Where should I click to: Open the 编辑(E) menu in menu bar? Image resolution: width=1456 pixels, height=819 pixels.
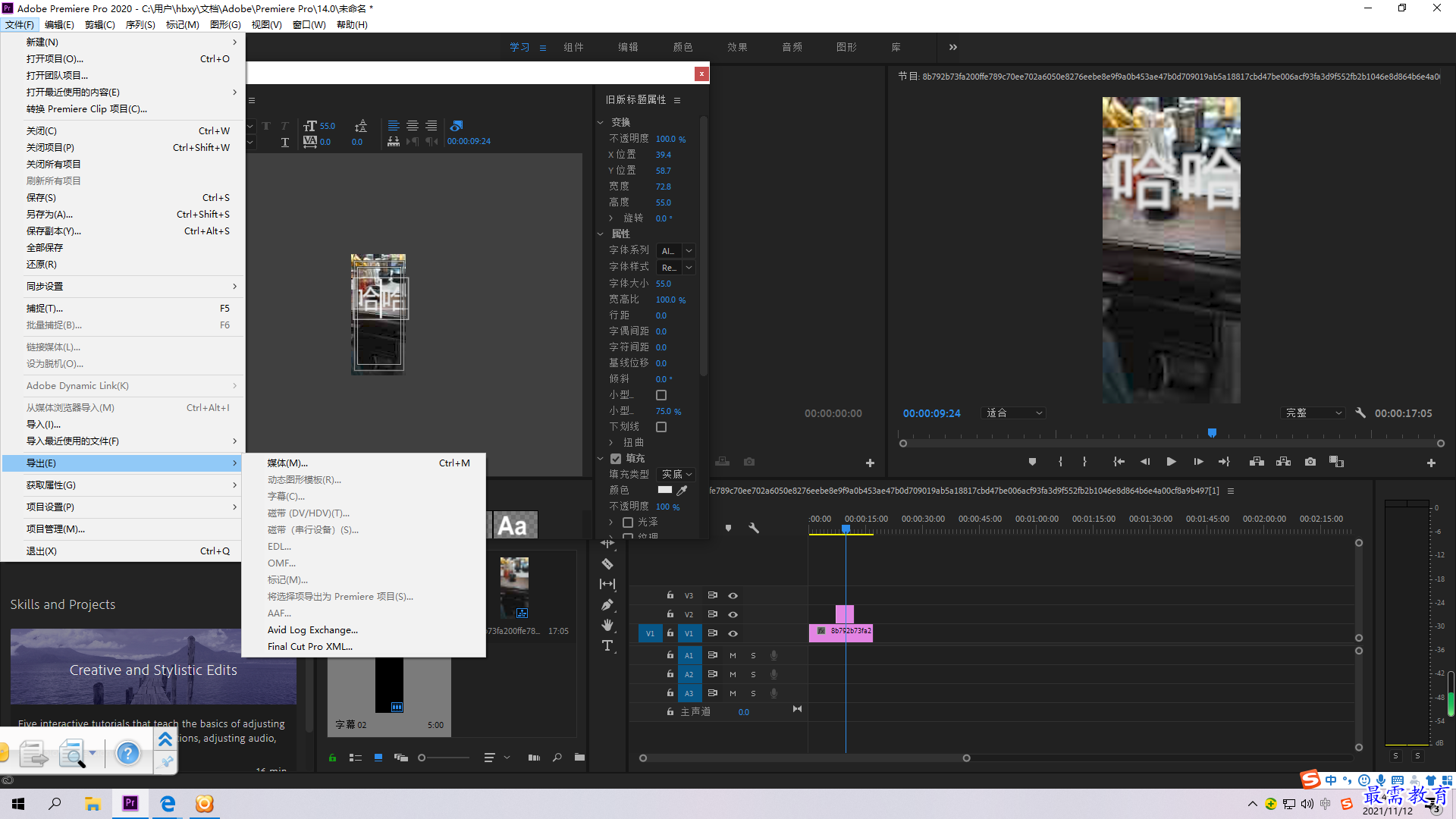click(x=59, y=25)
